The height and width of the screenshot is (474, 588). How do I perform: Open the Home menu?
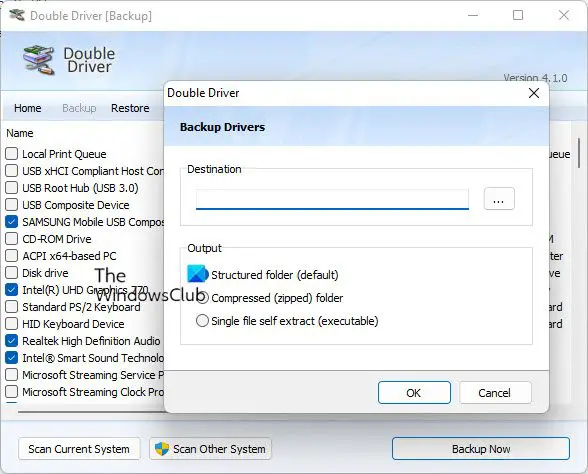[x=28, y=108]
